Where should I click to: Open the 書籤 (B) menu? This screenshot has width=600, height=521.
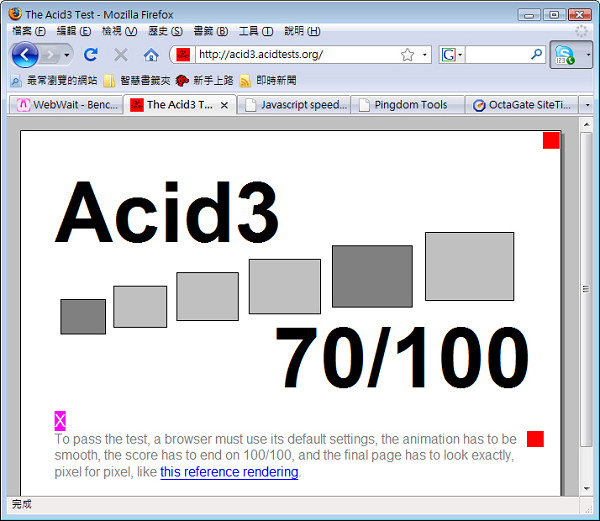[x=211, y=31]
